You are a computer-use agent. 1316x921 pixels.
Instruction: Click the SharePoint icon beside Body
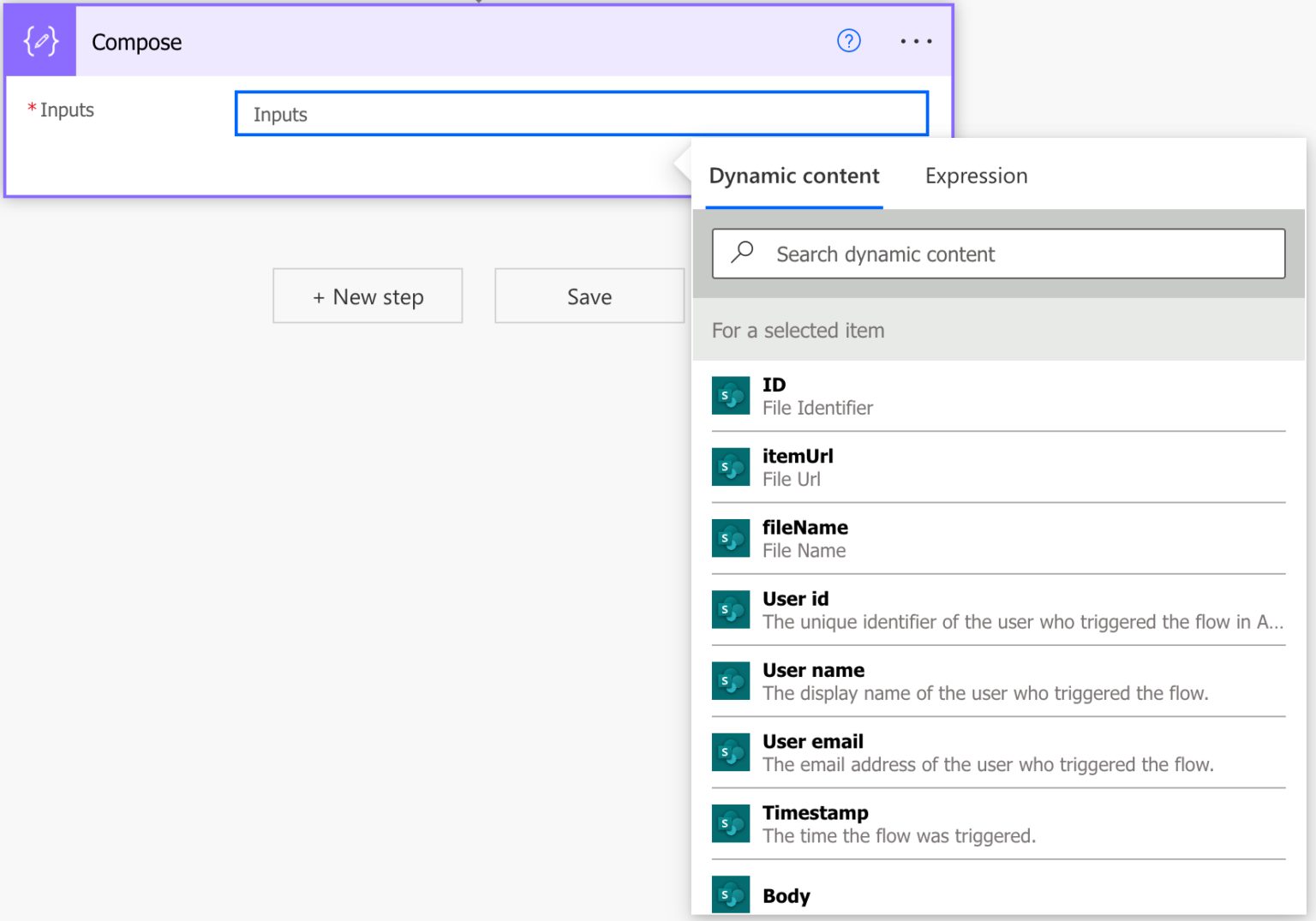(730, 894)
